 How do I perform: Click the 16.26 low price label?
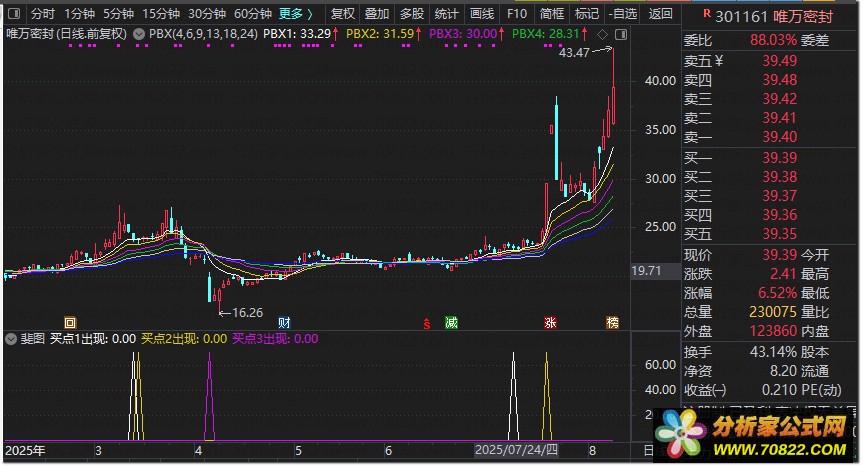248,313
